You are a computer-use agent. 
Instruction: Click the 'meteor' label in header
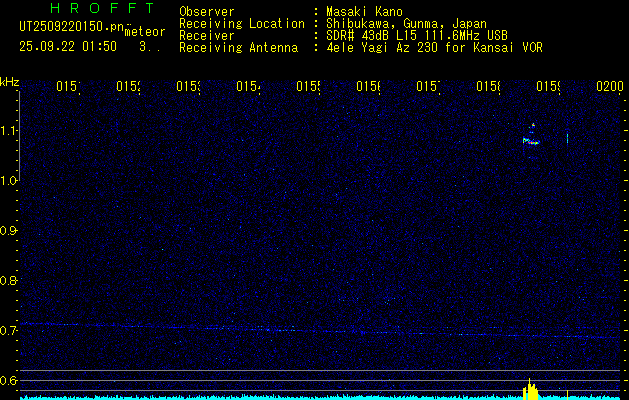145,32
